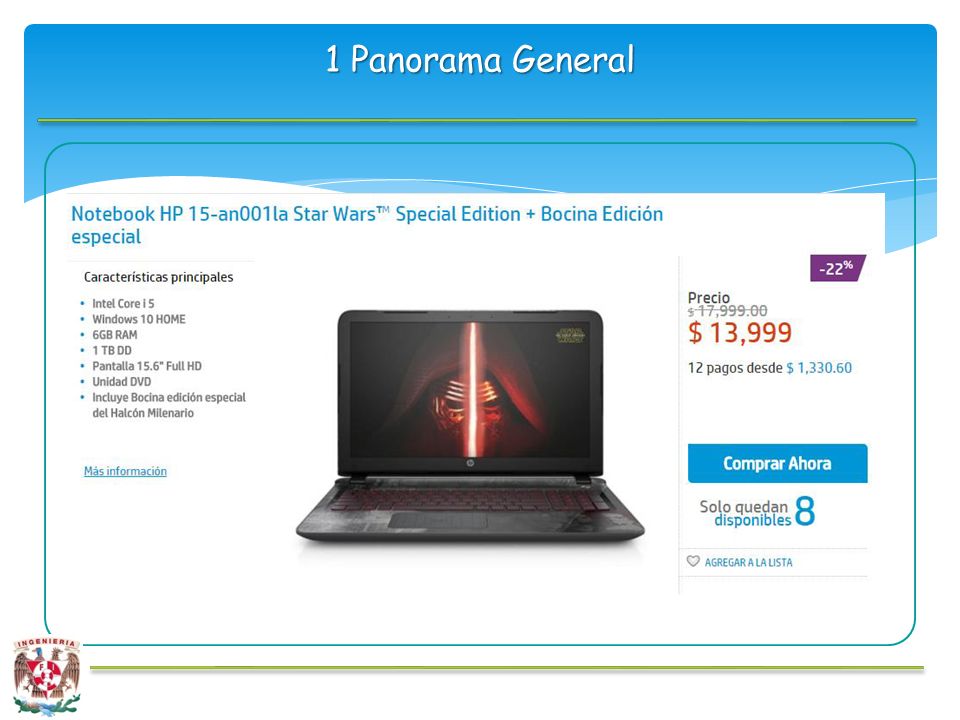Click the Solo quedan disponibles text
Screen dimensions: 960x720
click(x=745, y=513)
